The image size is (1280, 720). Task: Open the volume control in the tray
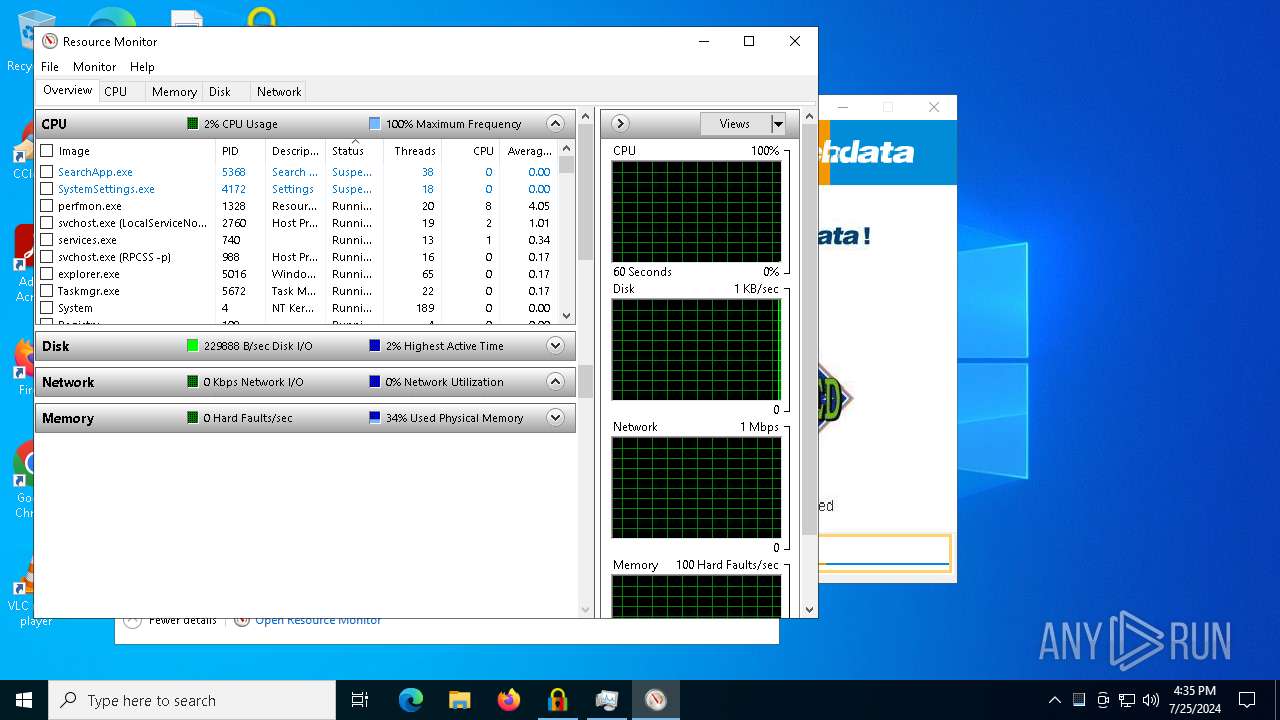(1151, 700)
